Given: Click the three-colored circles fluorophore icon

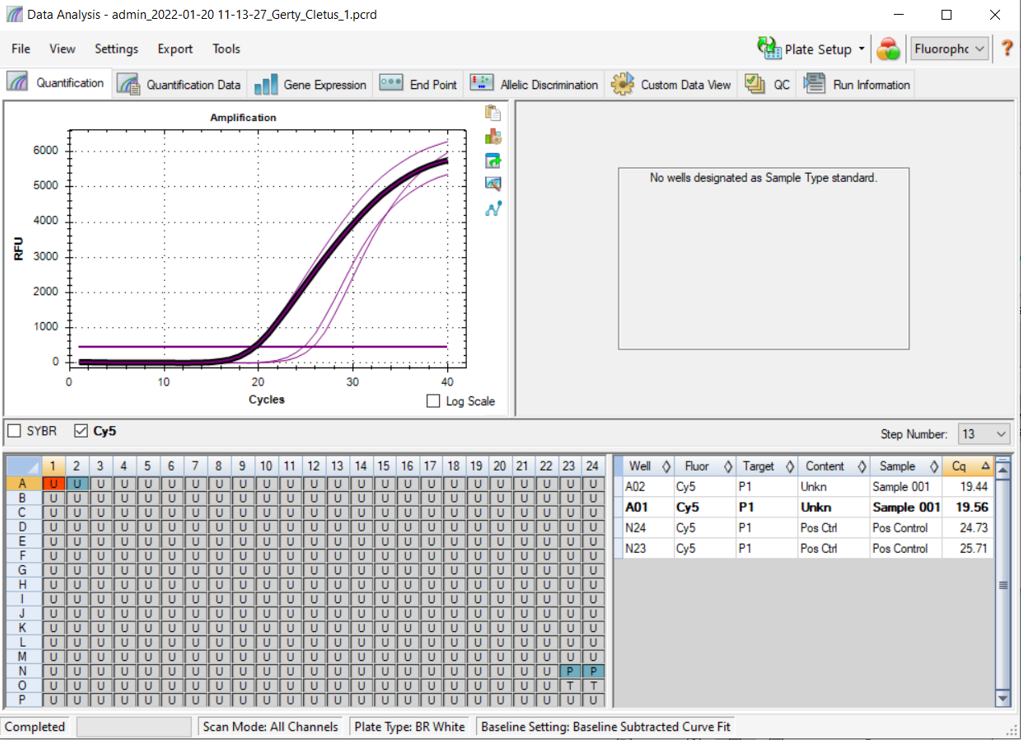Looking at the screenshot, I should click(887, 49).
